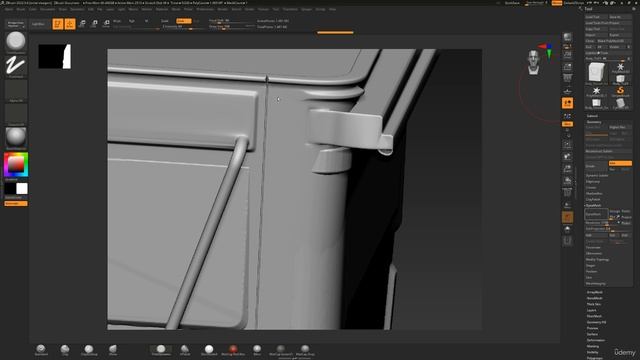Apply the red wax material on bottom shelf
640x360 pixels.
tap(233, 350)
